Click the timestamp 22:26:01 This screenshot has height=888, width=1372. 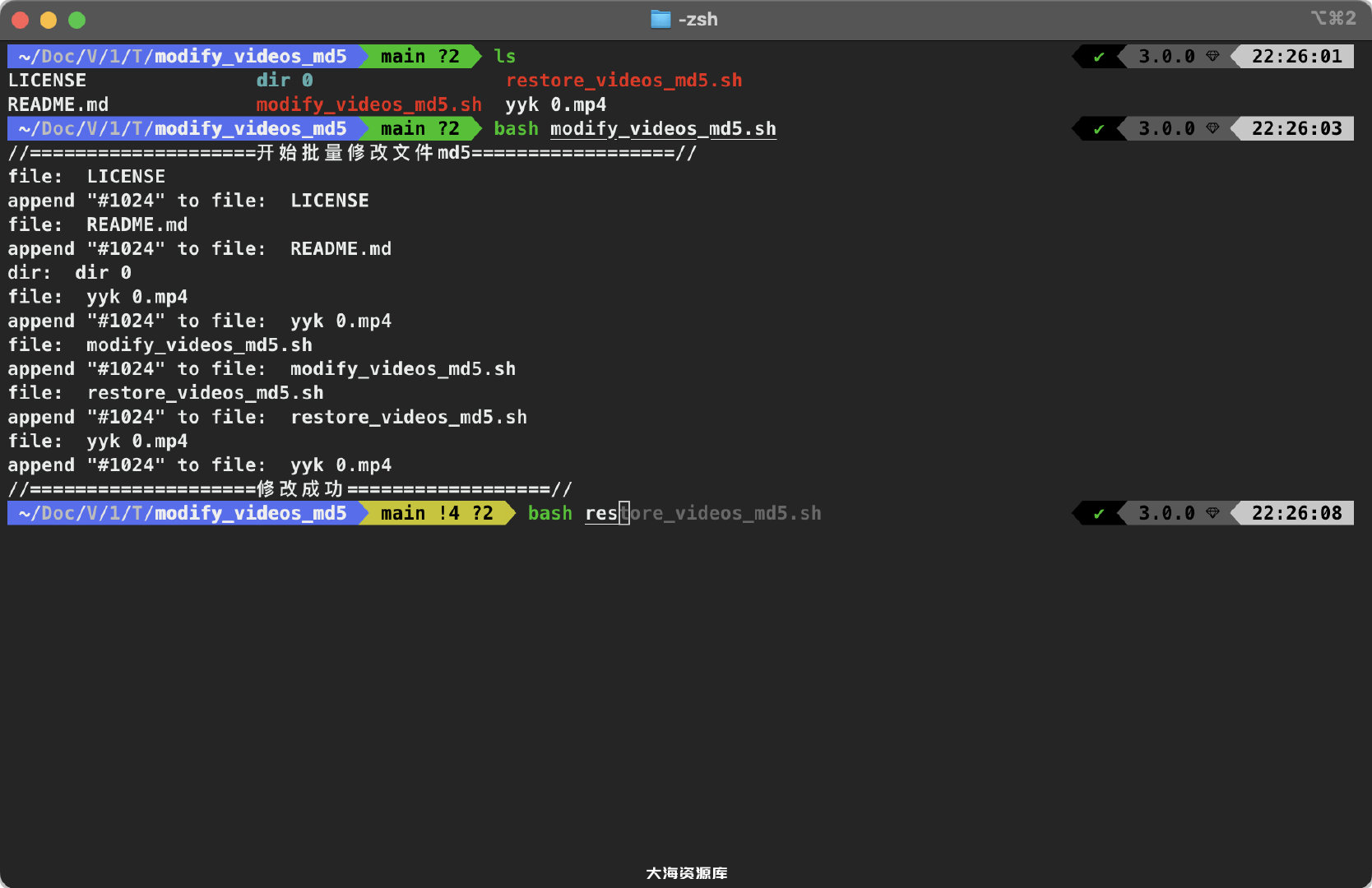pos(1297,57)
